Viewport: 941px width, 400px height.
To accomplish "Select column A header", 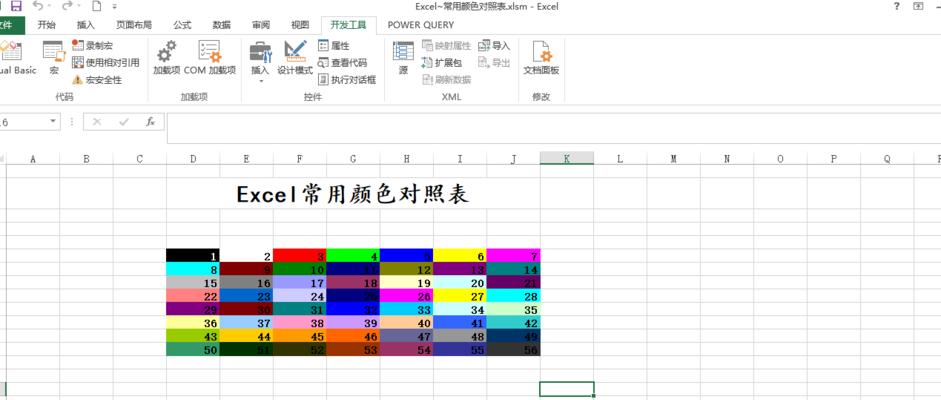I will click(x=32, y=158).
